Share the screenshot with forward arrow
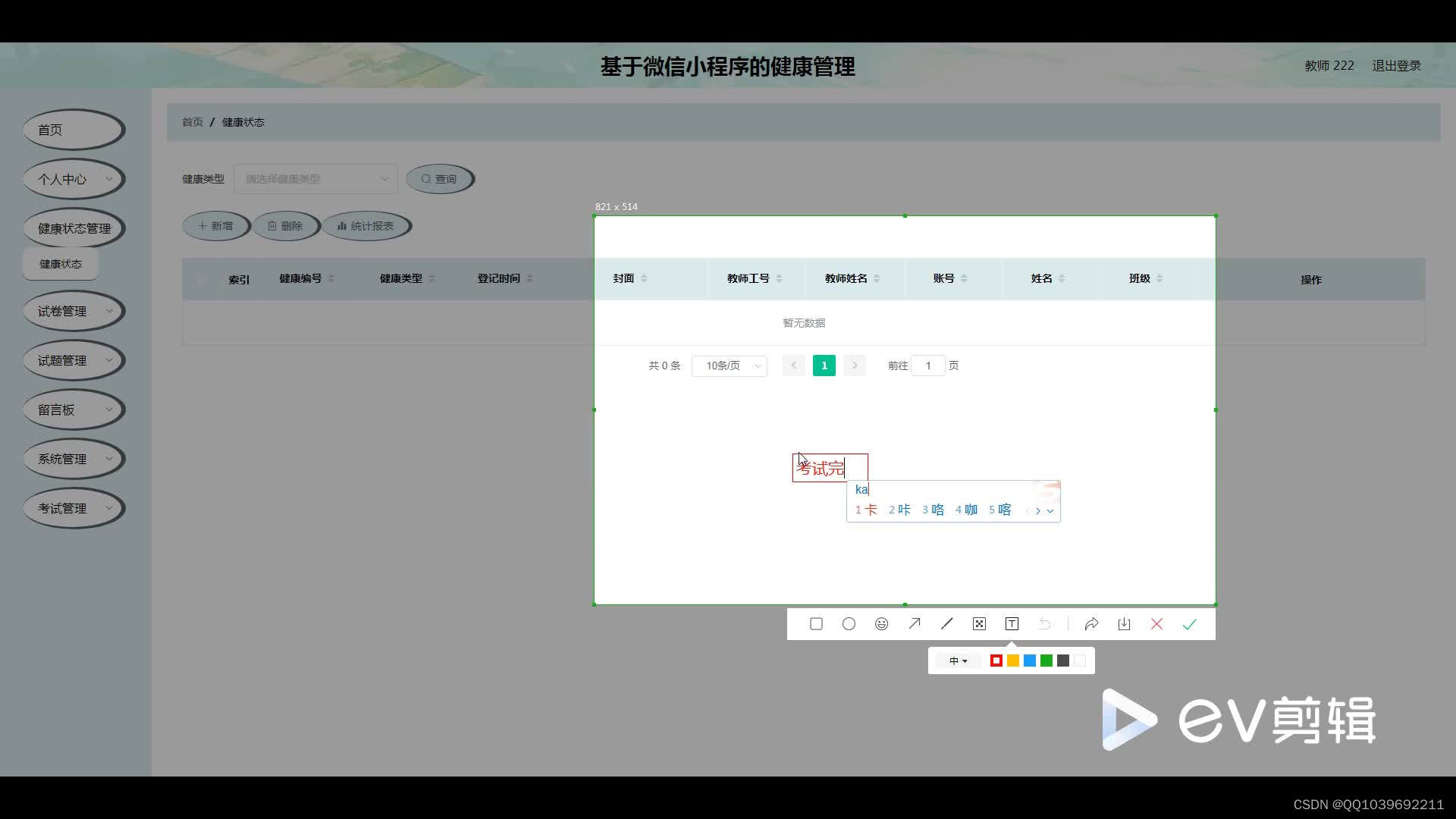 click(x=1091, y=624)
